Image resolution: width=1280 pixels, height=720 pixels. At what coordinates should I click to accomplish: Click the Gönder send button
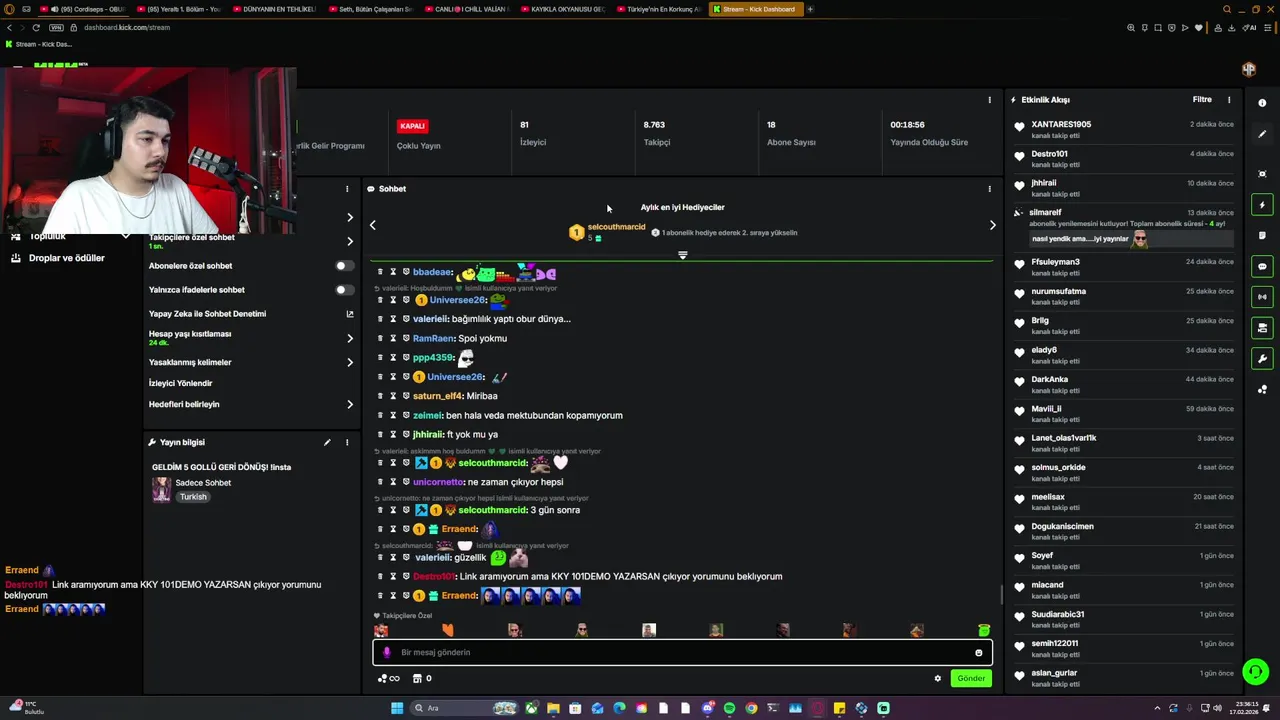tap(971, 678)
